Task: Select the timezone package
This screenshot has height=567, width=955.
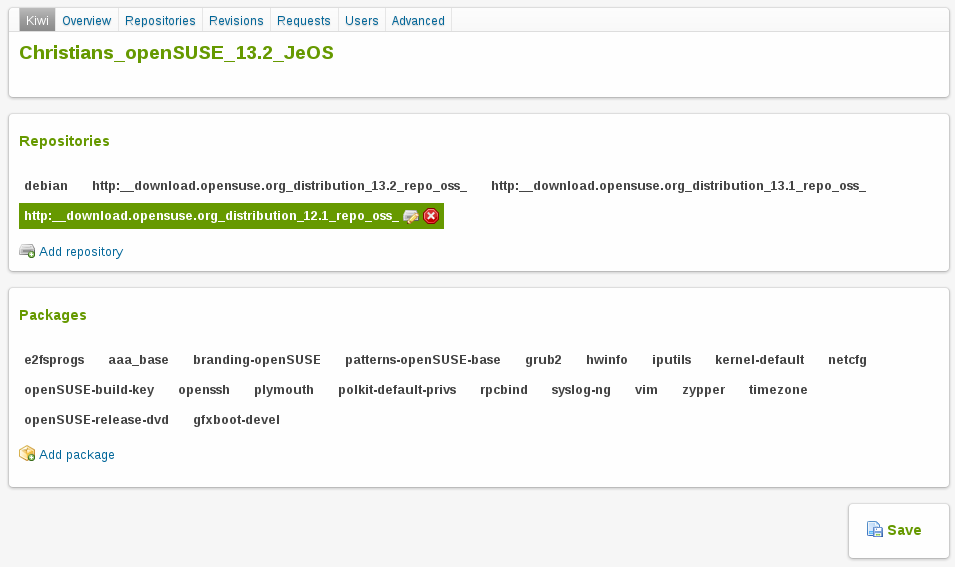Action: [x=778, y=390]
